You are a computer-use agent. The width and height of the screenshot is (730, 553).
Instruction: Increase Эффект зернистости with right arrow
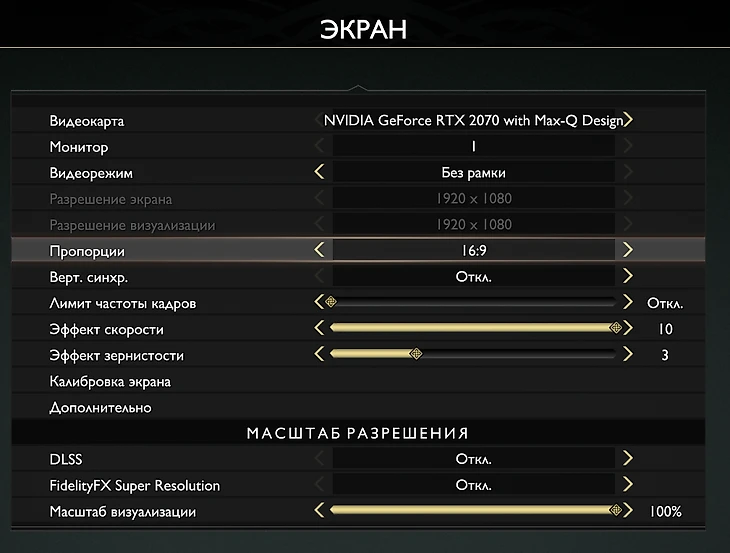coord(628,354)
